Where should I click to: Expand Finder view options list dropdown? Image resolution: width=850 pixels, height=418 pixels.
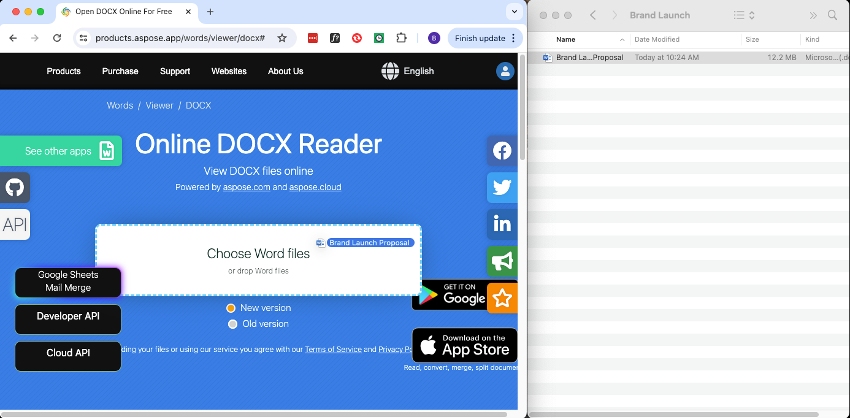[x=744, y=15]
